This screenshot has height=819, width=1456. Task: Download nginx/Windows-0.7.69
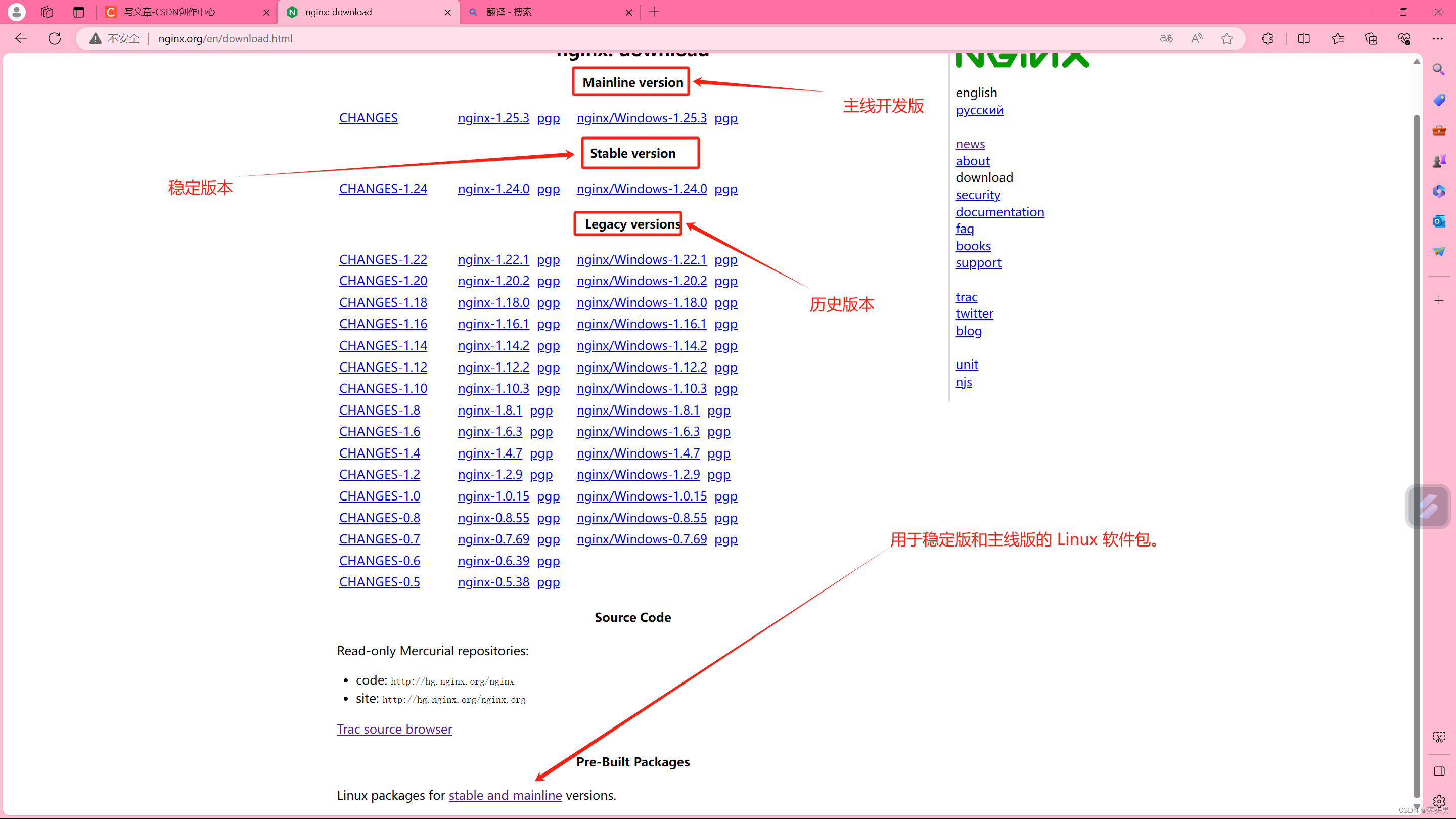(642, 539)
